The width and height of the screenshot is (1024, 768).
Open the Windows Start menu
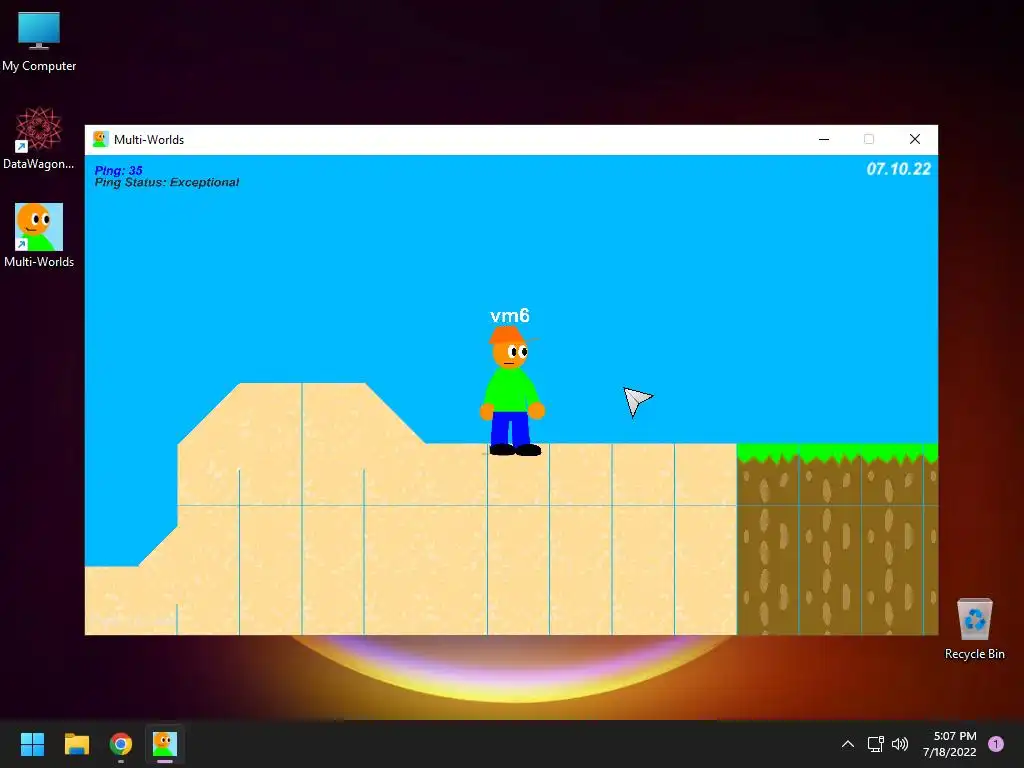(x=32, y=744)
